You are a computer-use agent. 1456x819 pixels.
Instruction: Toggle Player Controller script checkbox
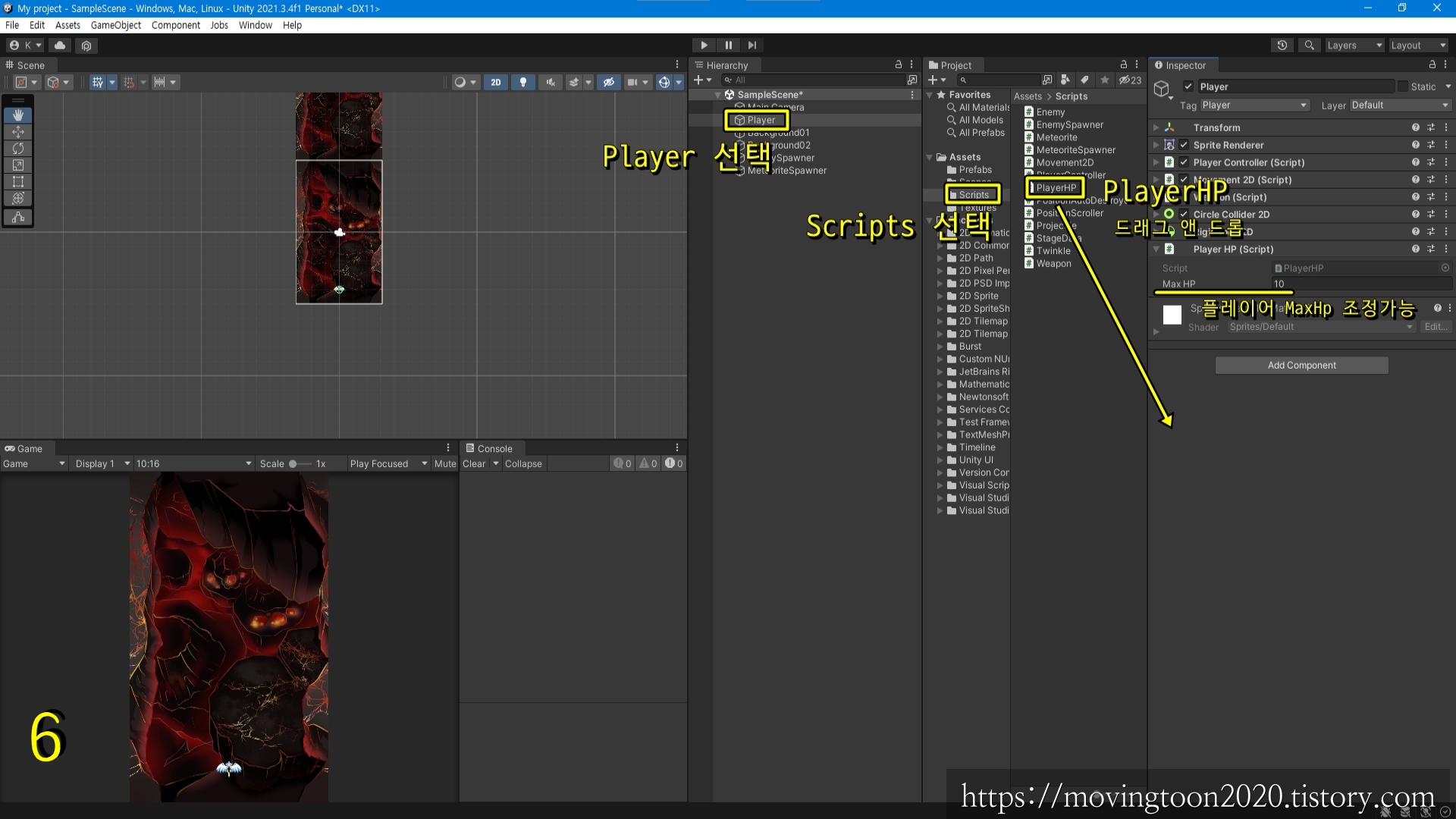tap(1184, 162)
